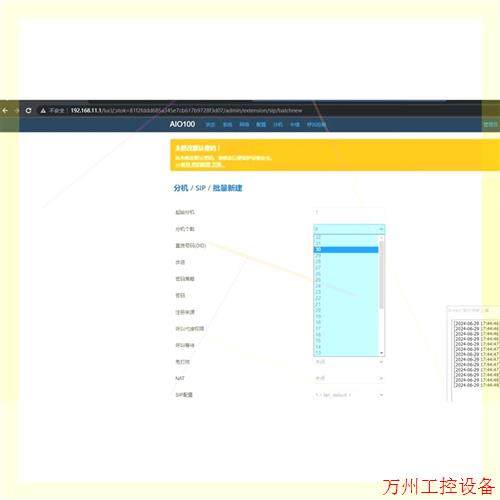Click the 分机 breadcrumb link
The image size is (500, 500).
pos(181,188)
